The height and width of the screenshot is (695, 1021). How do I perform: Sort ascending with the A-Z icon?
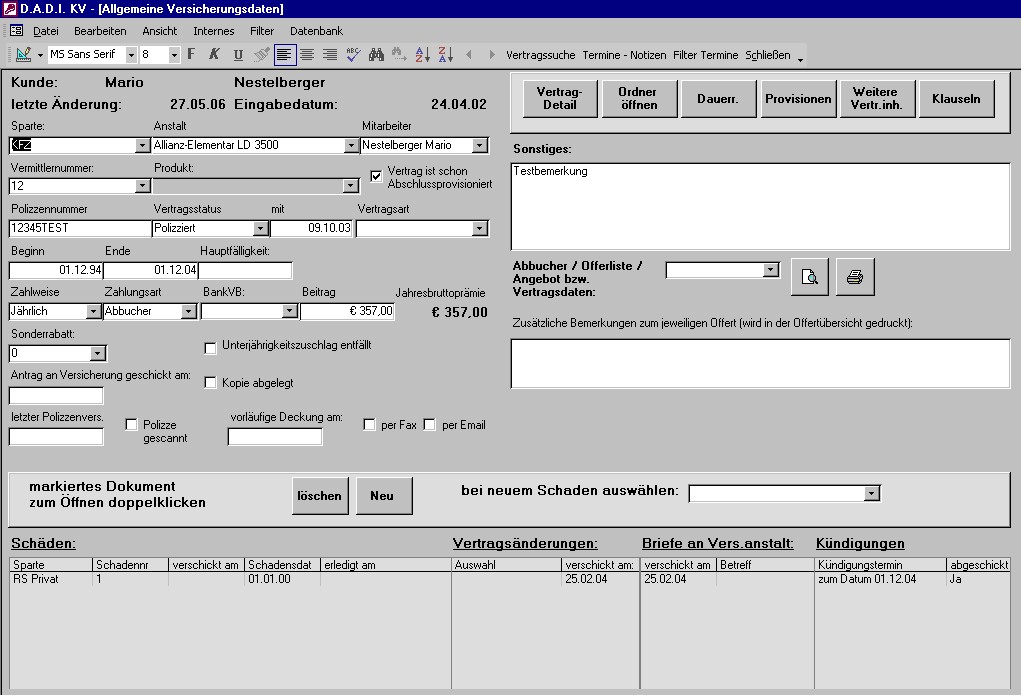(422, 55)
